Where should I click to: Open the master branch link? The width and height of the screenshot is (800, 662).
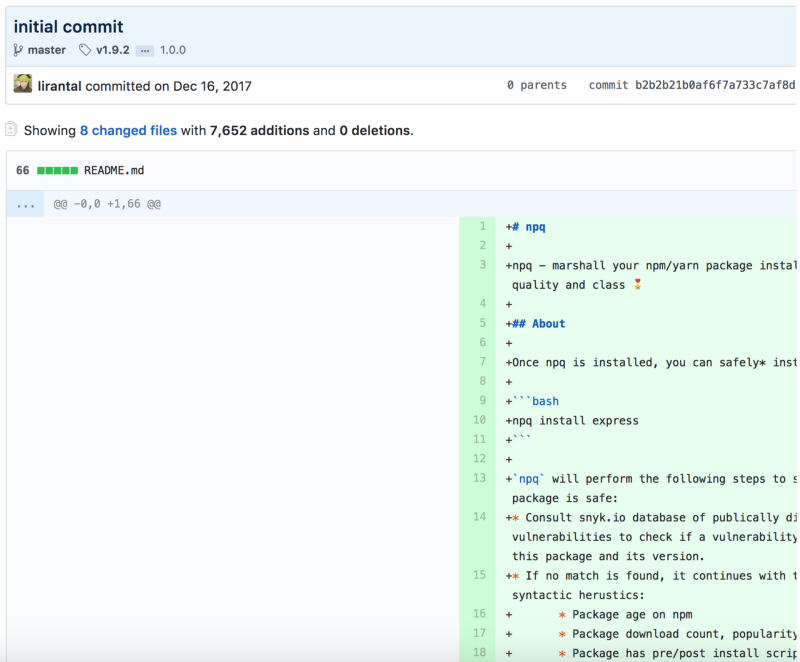[x=47, y=50]
